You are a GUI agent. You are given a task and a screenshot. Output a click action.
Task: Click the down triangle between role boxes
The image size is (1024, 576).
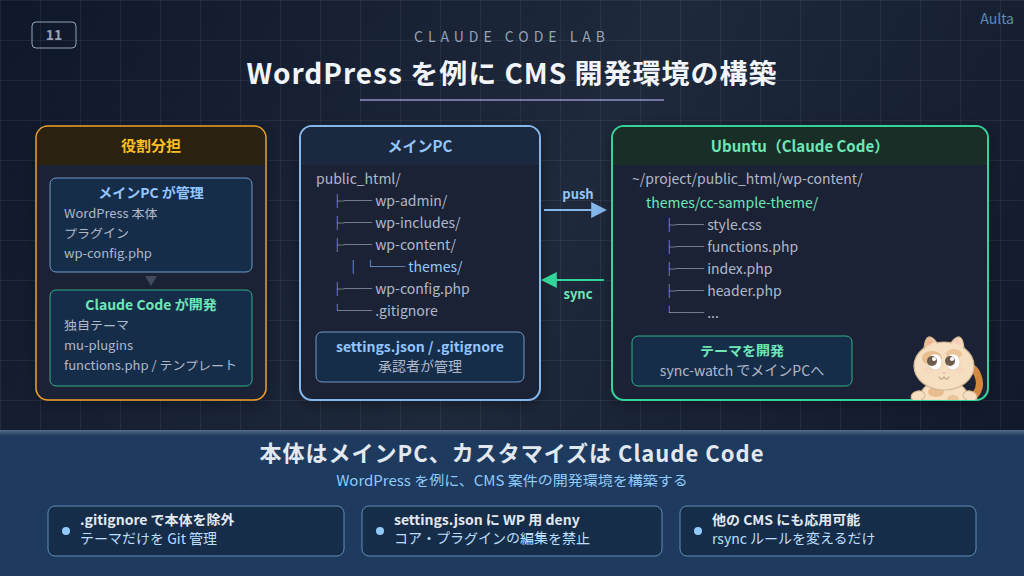pos(151,281)
